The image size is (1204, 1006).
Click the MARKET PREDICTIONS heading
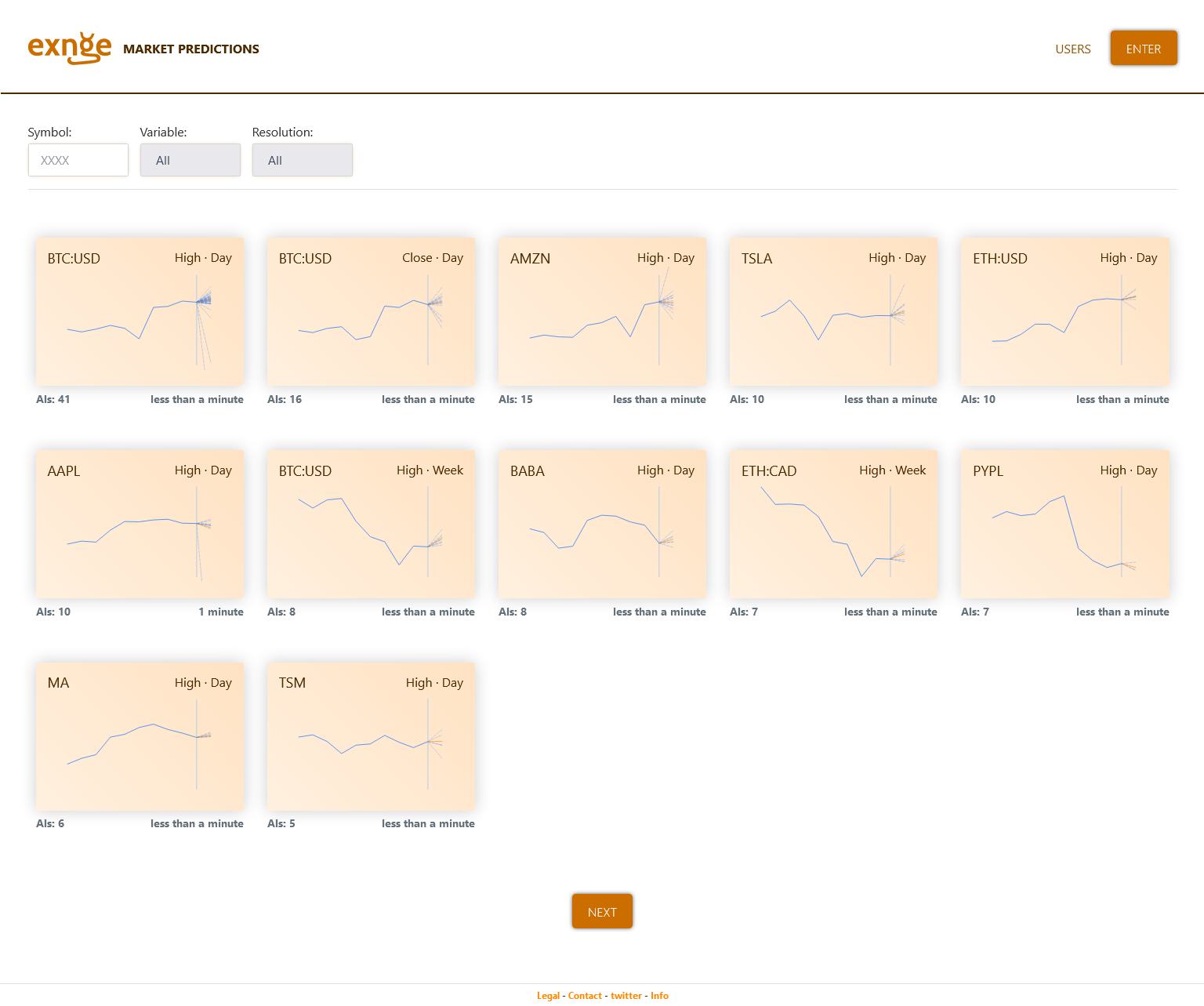[x=191, y=49]
